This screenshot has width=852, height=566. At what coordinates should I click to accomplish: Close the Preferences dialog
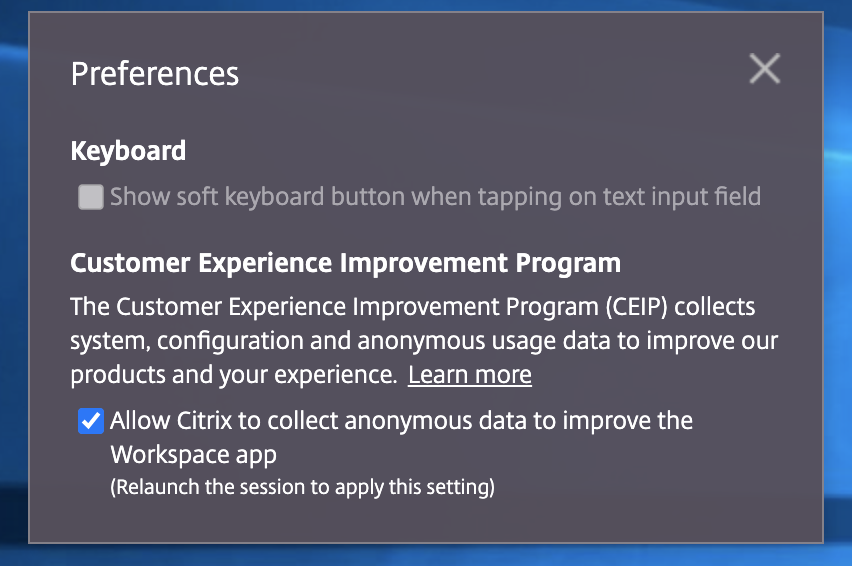(765, 69)
